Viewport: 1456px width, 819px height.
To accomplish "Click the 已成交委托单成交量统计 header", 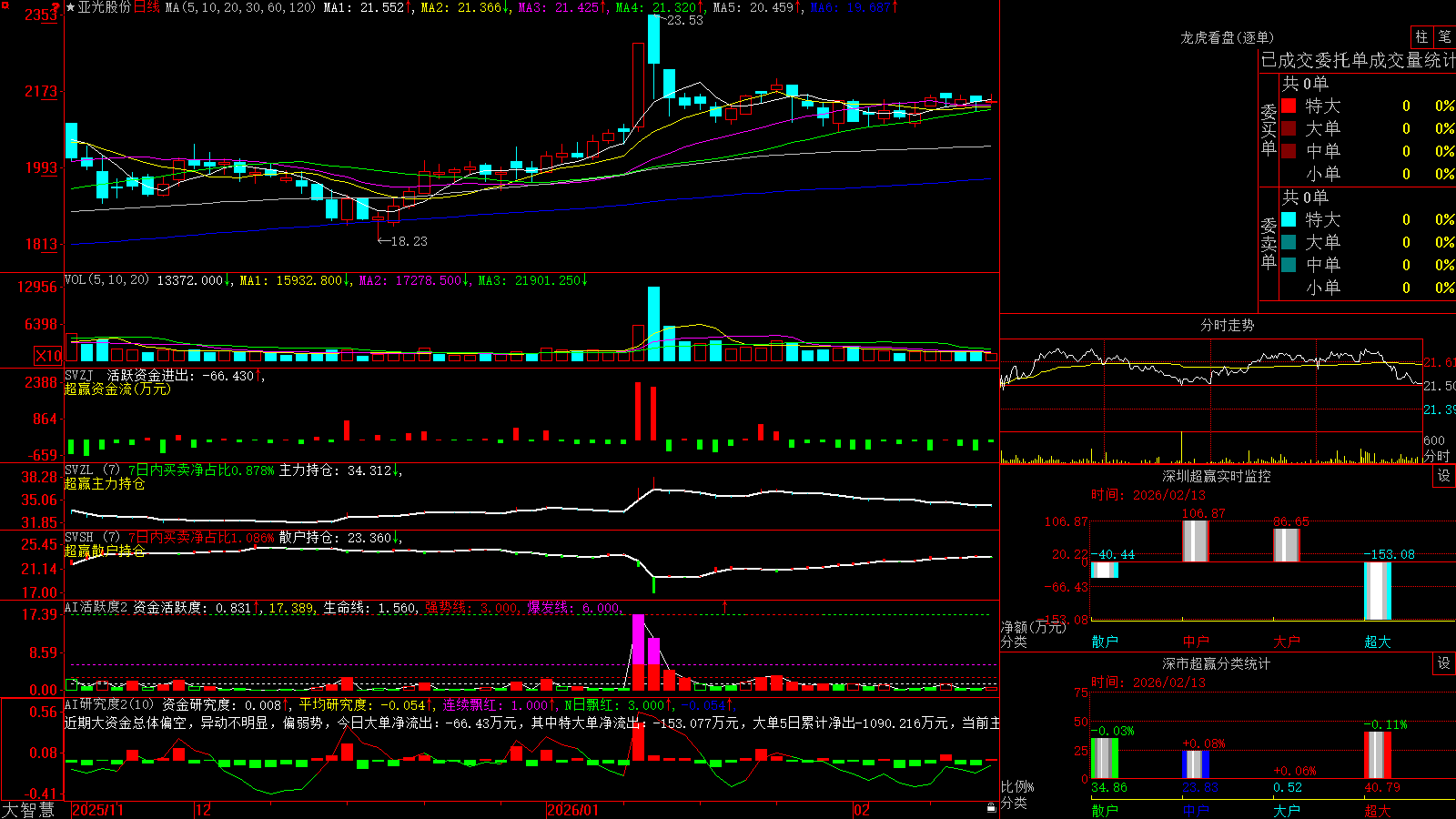I will pyautogui.click(x=1358, y=60).
